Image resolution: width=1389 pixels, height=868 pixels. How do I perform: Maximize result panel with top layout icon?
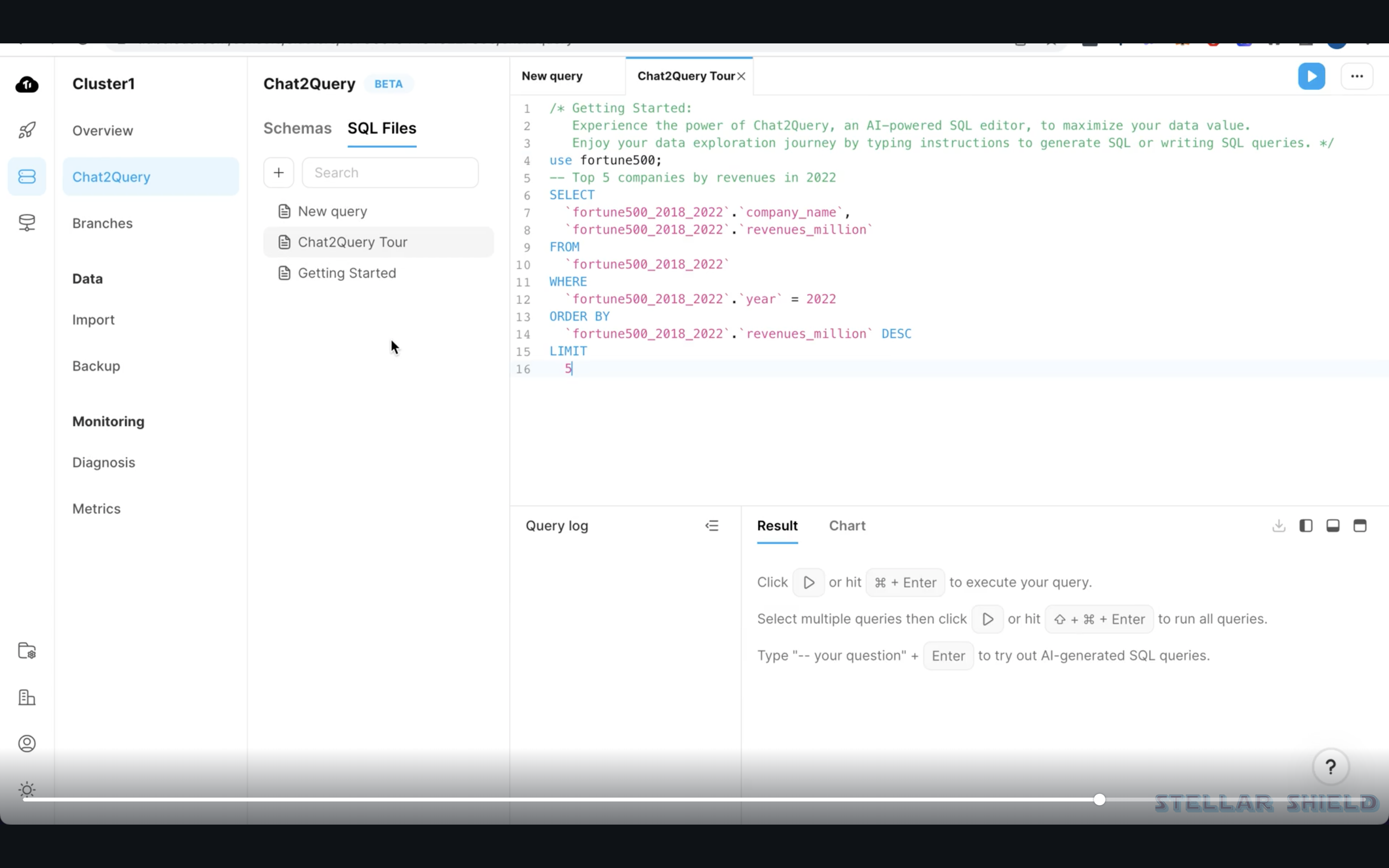tap(1360, 525)
